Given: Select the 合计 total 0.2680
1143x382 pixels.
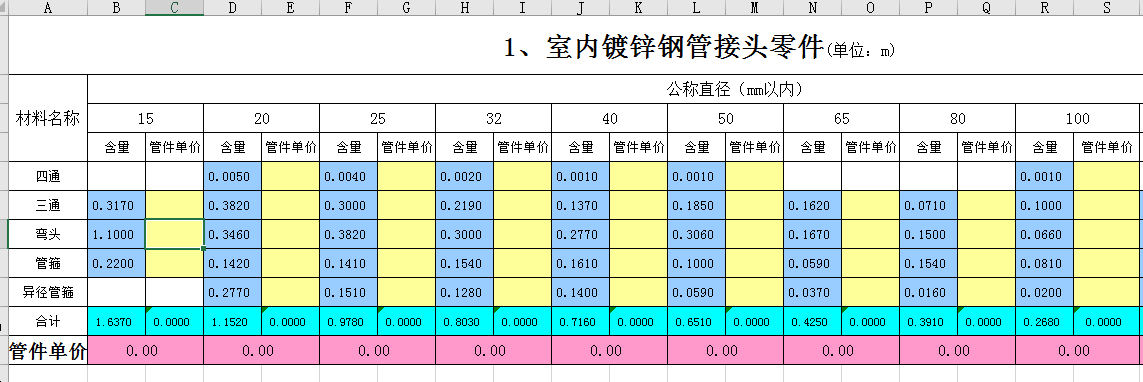Looking at the screenshot, I should click(x=1045, y=321).
